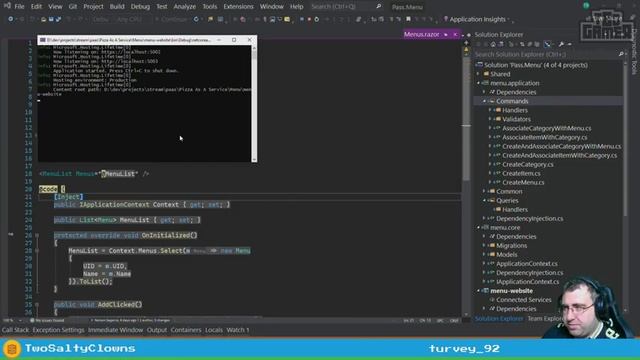640x360 pixels.
Task: Collapse the OnInitialized method code fold
Action: pyautogui.click(x=37, y=235)
